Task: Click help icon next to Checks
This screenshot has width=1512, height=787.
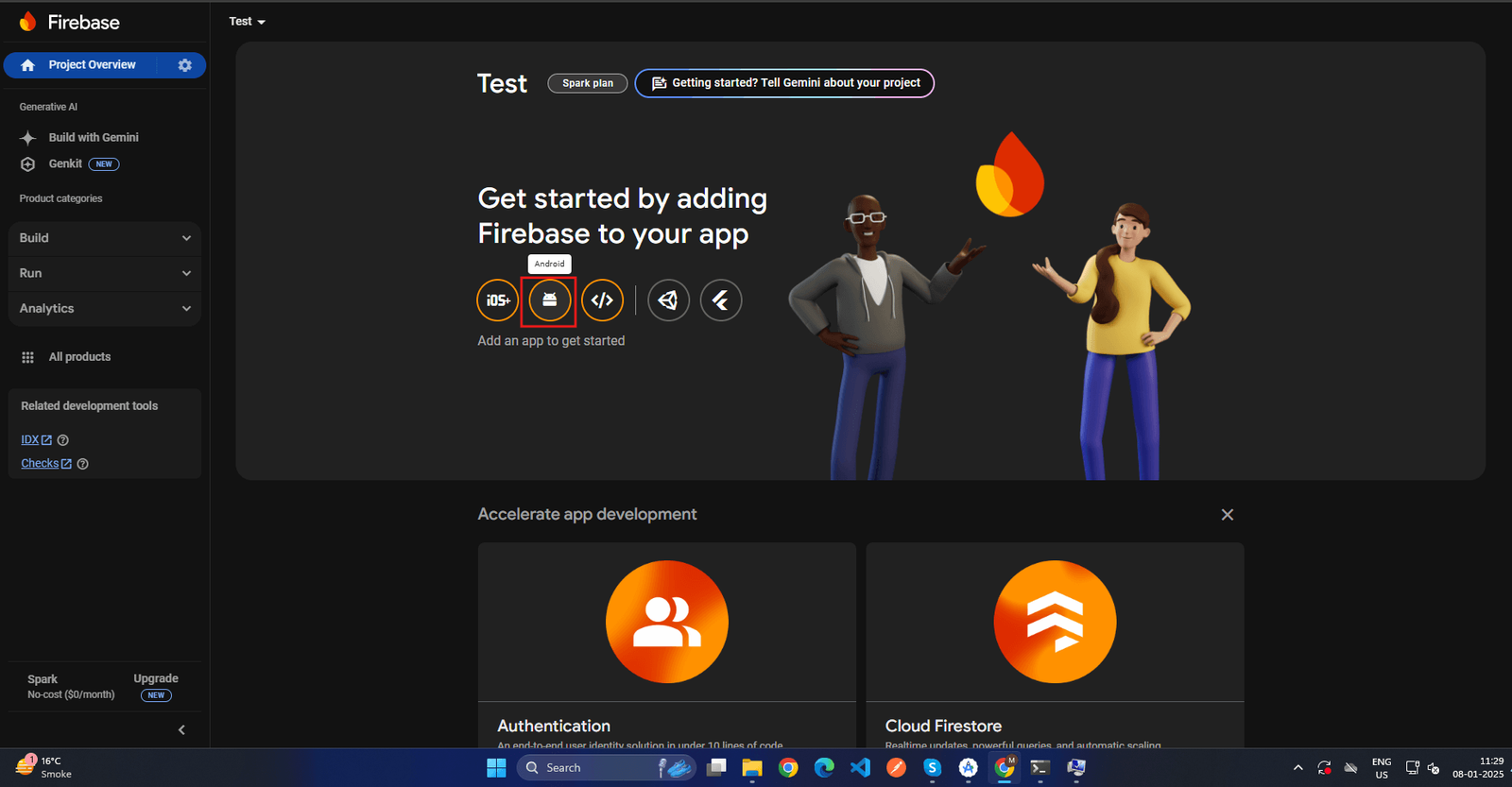Action: tap(82, 464)
